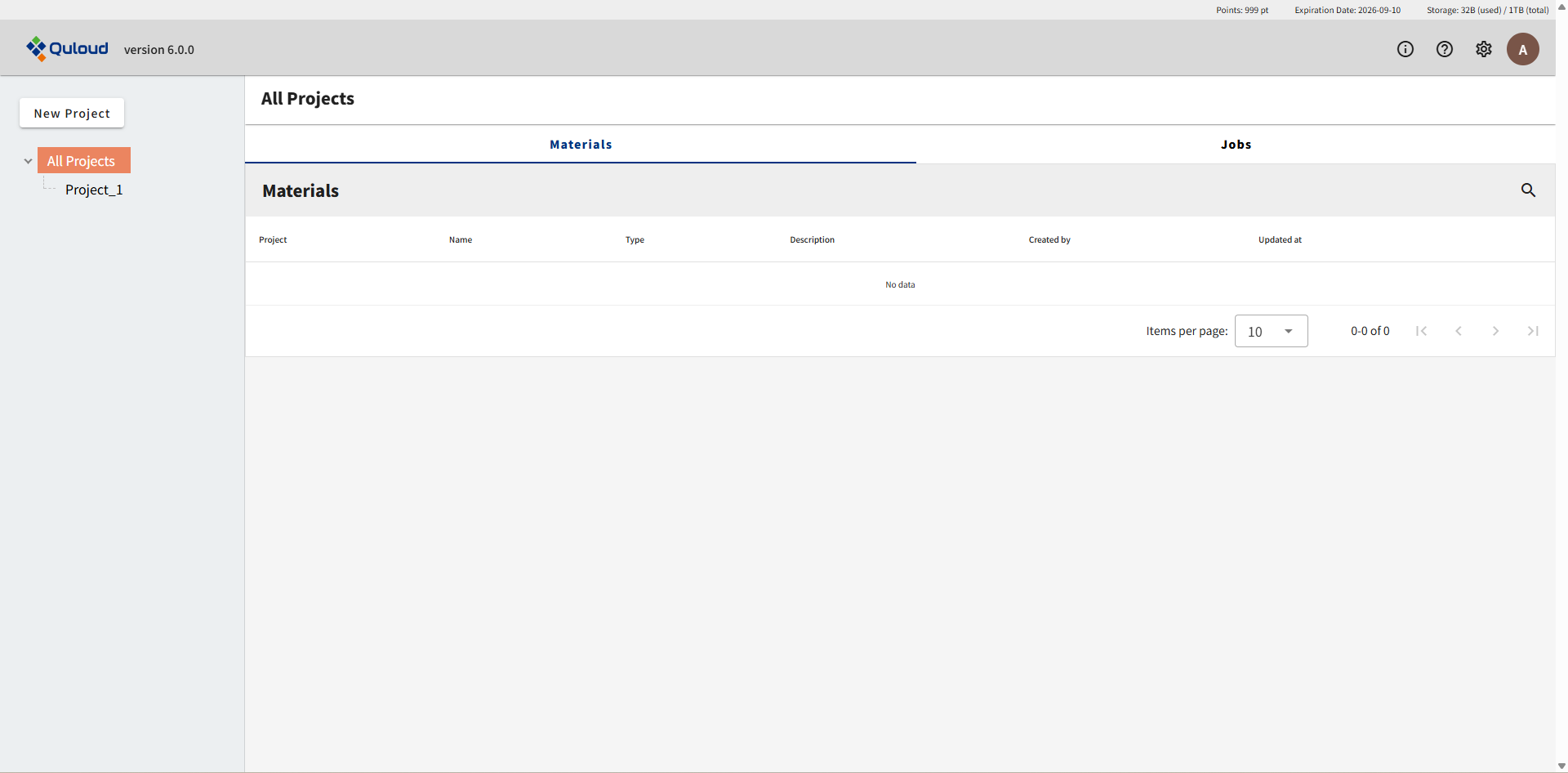Image resolution: width=1568 pixels, height=773 pixels.
Task: Open the user avatar menu
Action: pos(1522,49)
